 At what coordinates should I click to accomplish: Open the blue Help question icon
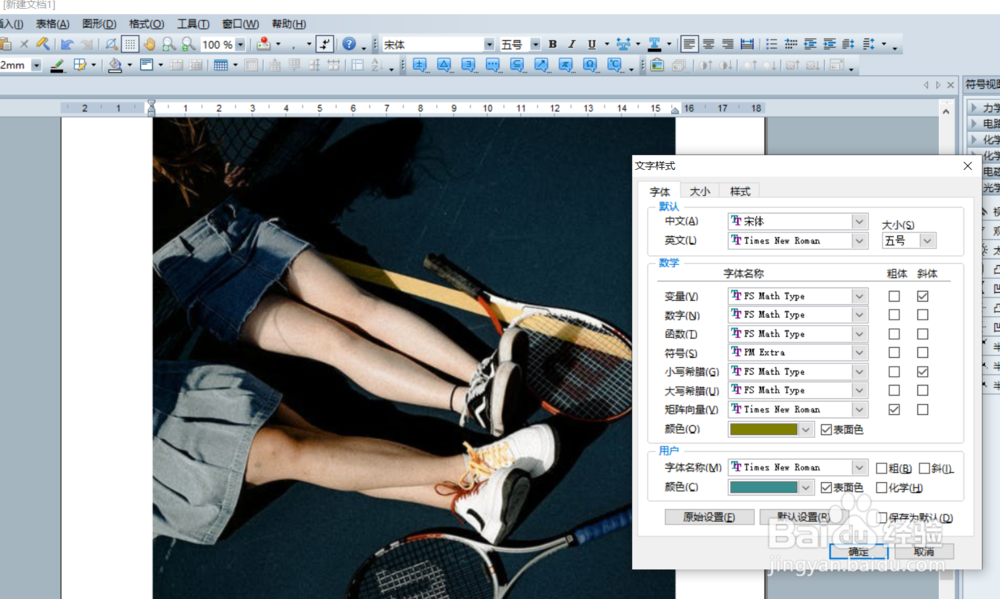(349, 43)
